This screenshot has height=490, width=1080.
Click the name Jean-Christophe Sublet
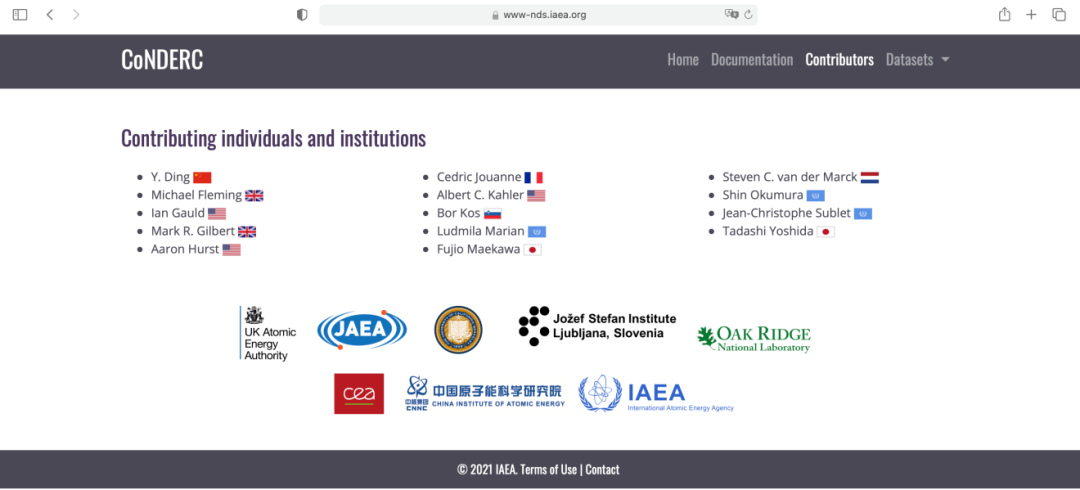coord(787,214)
